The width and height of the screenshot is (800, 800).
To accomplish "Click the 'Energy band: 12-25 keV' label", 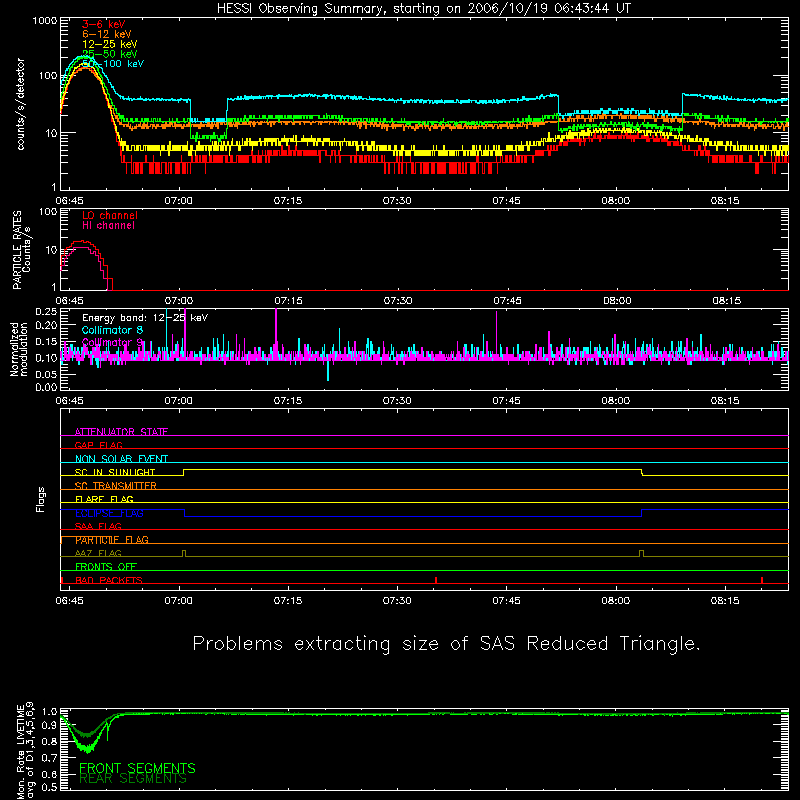I will coord(145,318).
